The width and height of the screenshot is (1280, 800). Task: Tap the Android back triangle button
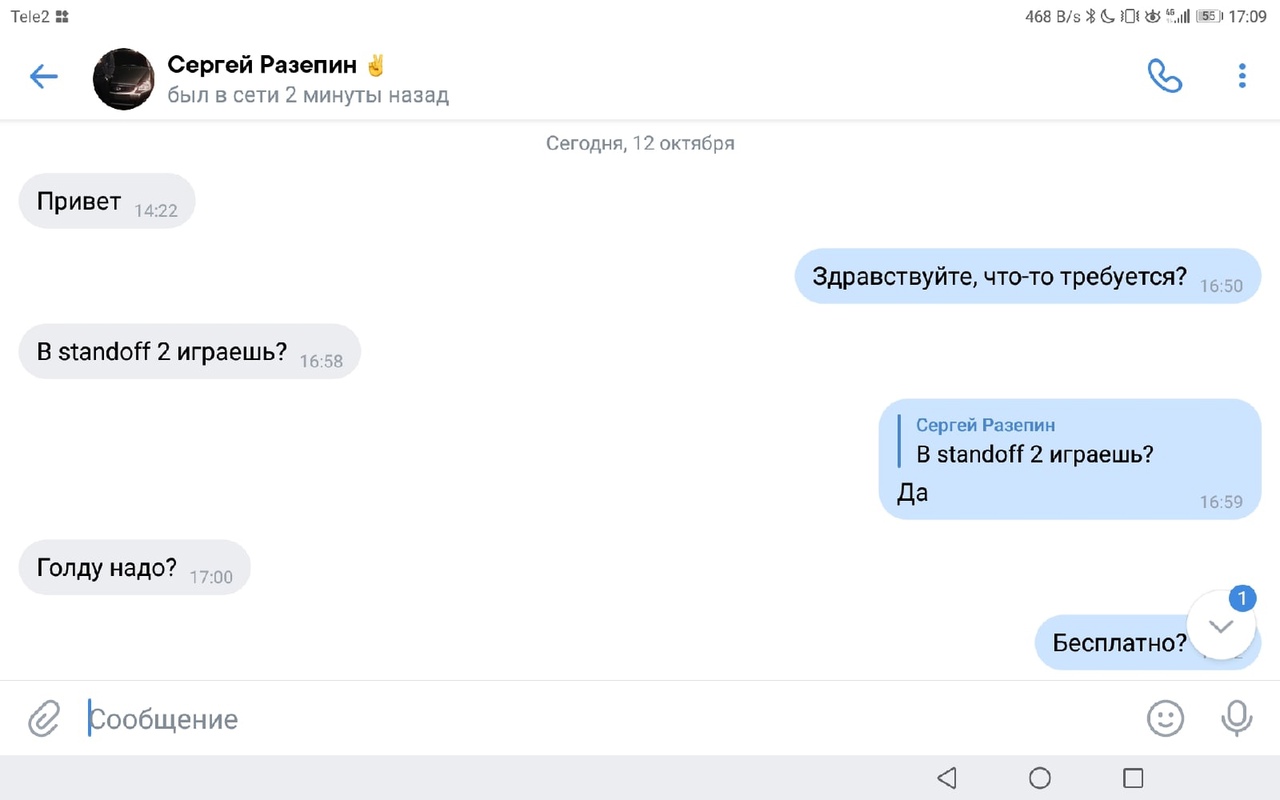pos(947,778)
